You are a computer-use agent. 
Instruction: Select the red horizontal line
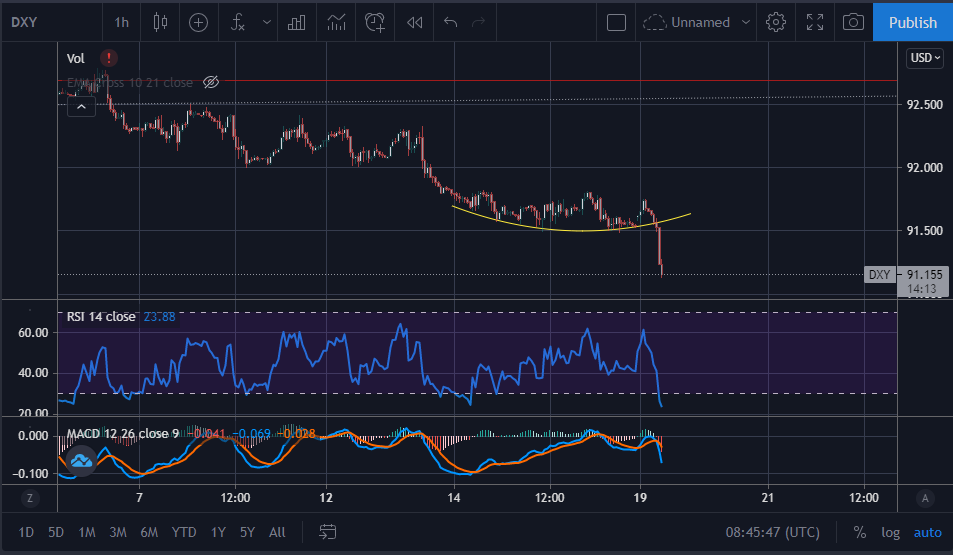[x=477, y=80]
